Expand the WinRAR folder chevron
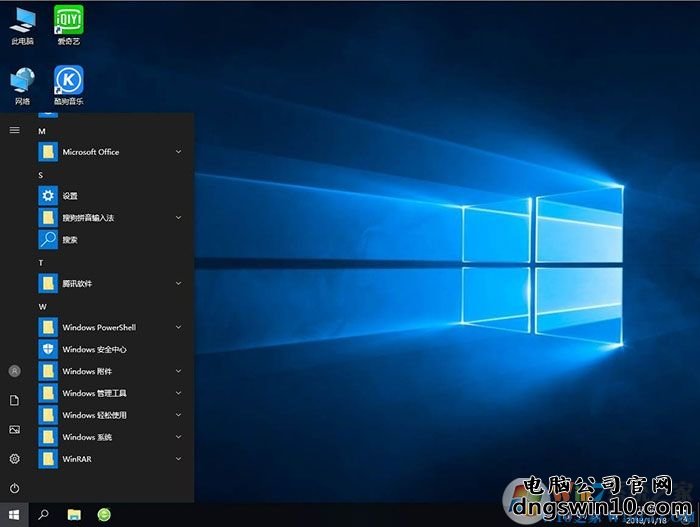Screen dimensions: 700x527 [179, 459]
